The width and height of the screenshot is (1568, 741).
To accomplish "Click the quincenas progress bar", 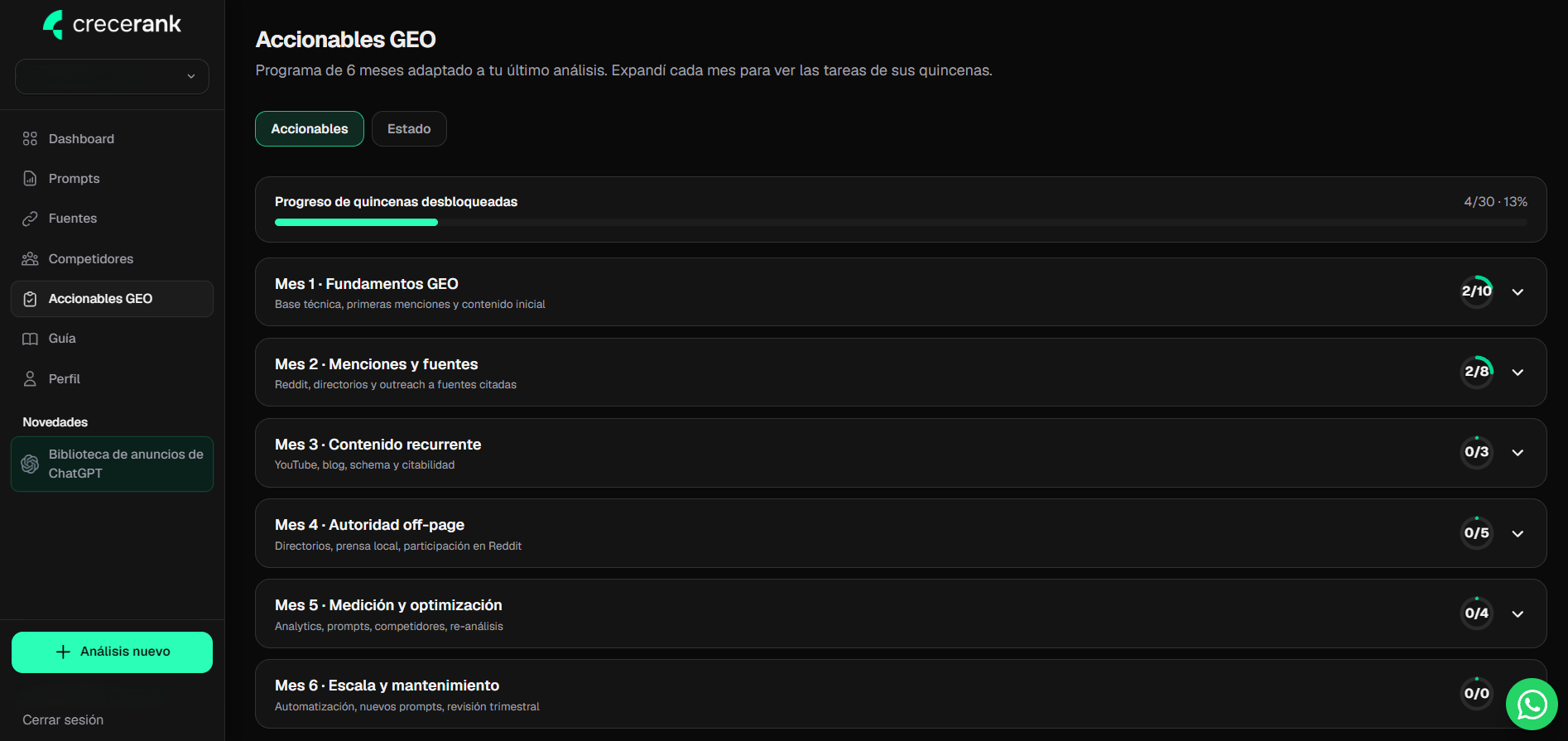I will [901, 222].
